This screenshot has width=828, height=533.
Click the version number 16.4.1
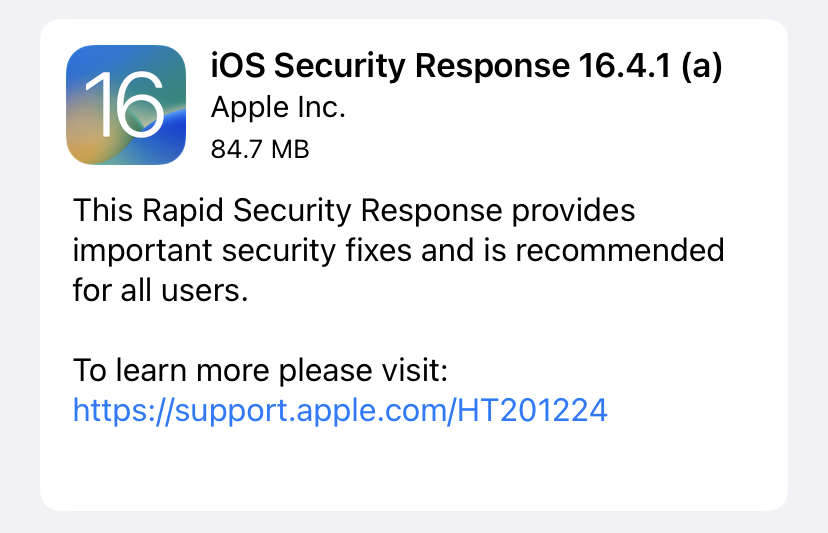point(614,67)
